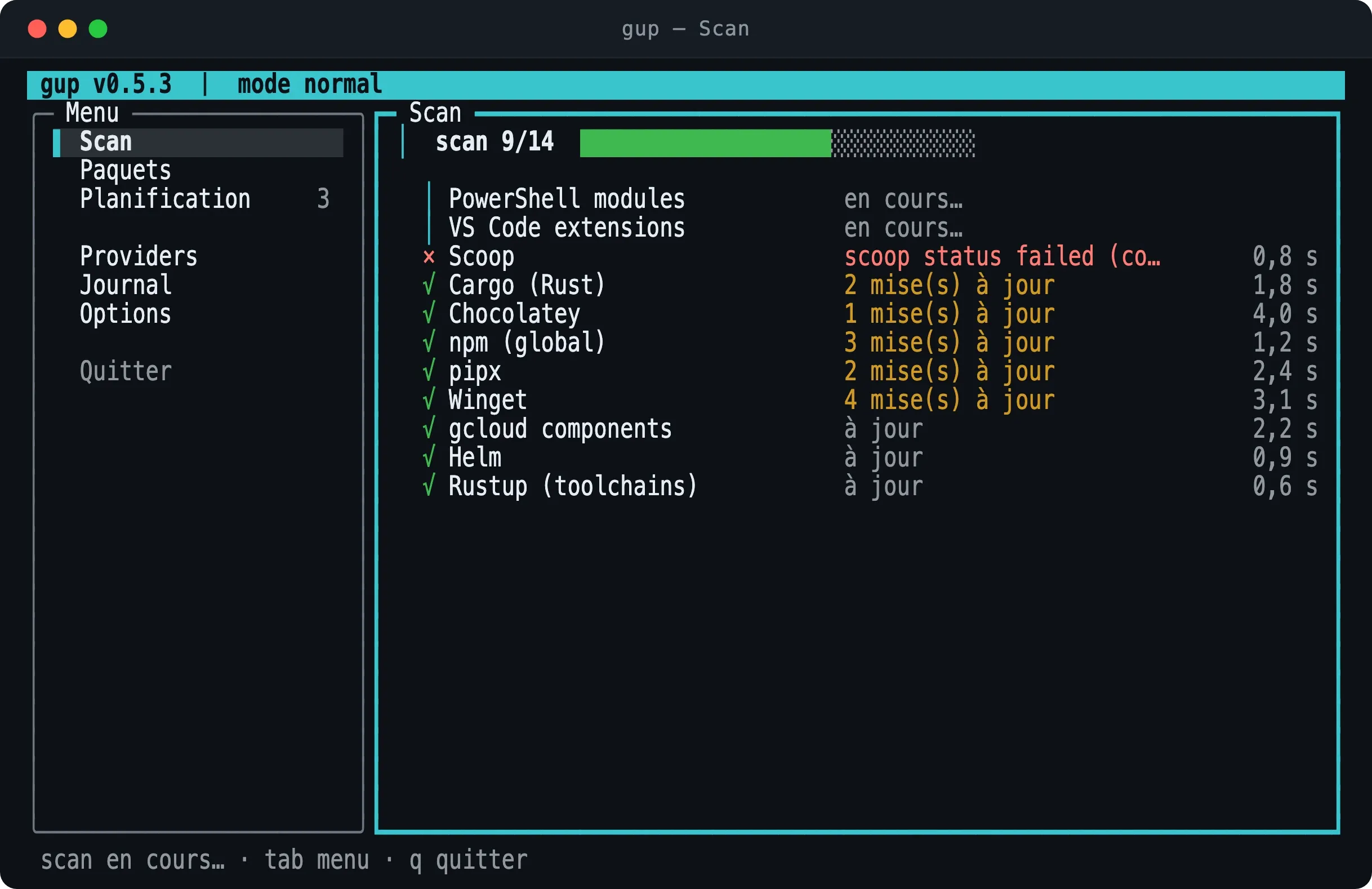Click the green checkmark beside Cargo (Rust)
The width and height of the screenshot is (1372, 889).
(428, 285)
